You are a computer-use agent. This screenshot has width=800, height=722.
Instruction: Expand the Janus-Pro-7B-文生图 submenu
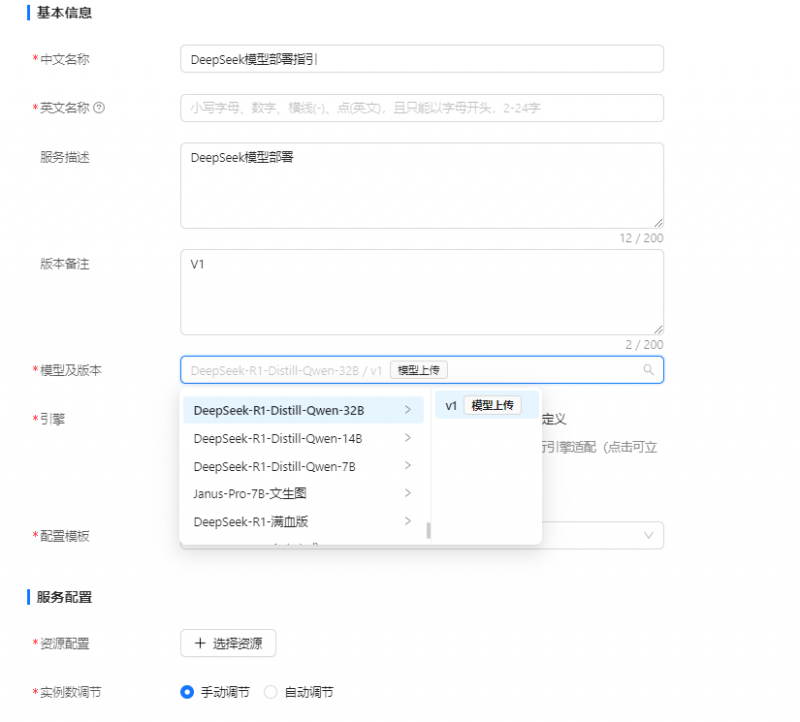407,493
